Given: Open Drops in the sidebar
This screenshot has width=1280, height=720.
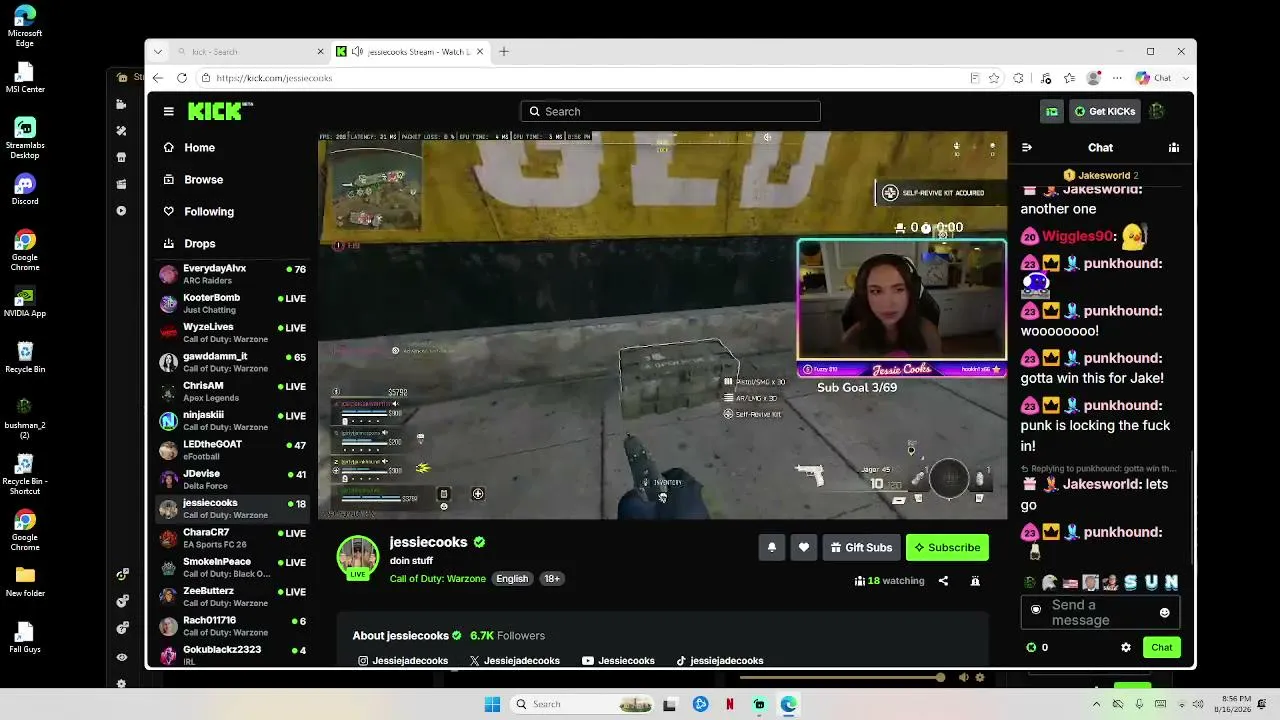Looking at the screenshot, I should [232, 243].
